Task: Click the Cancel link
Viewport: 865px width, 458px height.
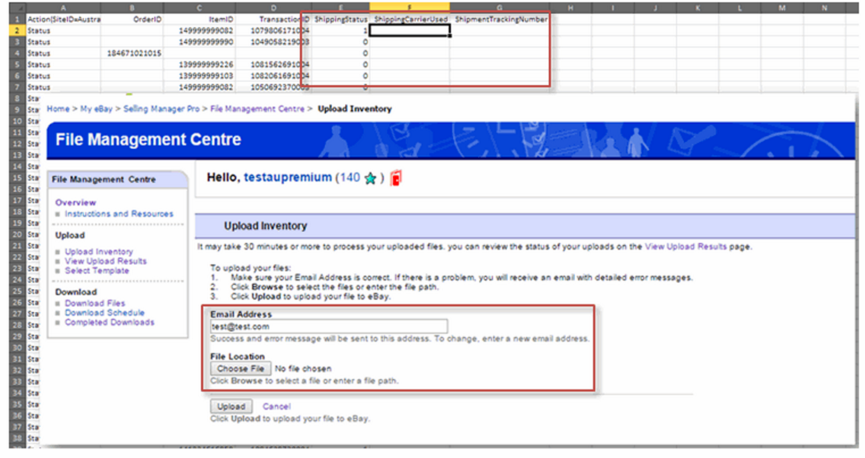Action: pyautogui.click(x=276, y=406)
